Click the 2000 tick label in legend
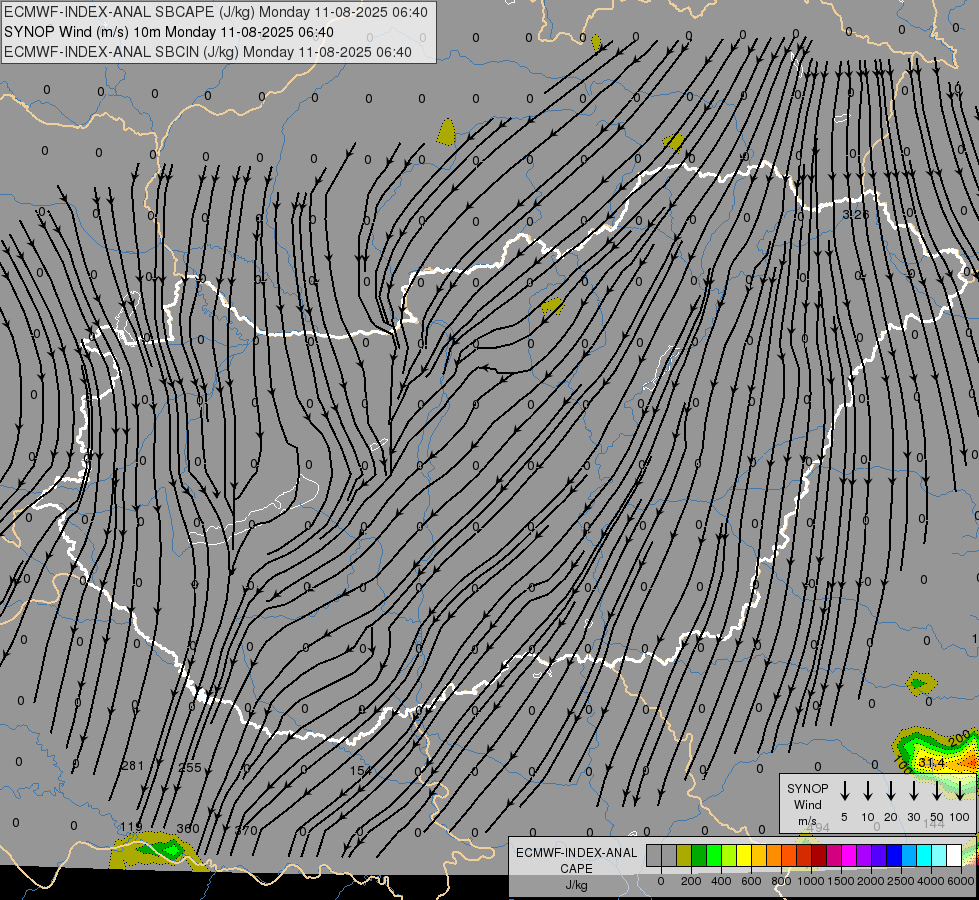The height and width of the screenshot is (900, 979). coord(870,881)
